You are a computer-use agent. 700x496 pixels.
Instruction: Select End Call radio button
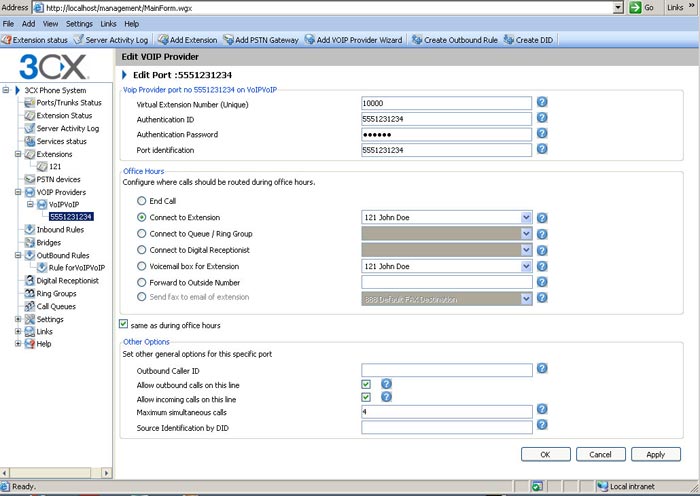pyautogui.click(x=142, y=201)
